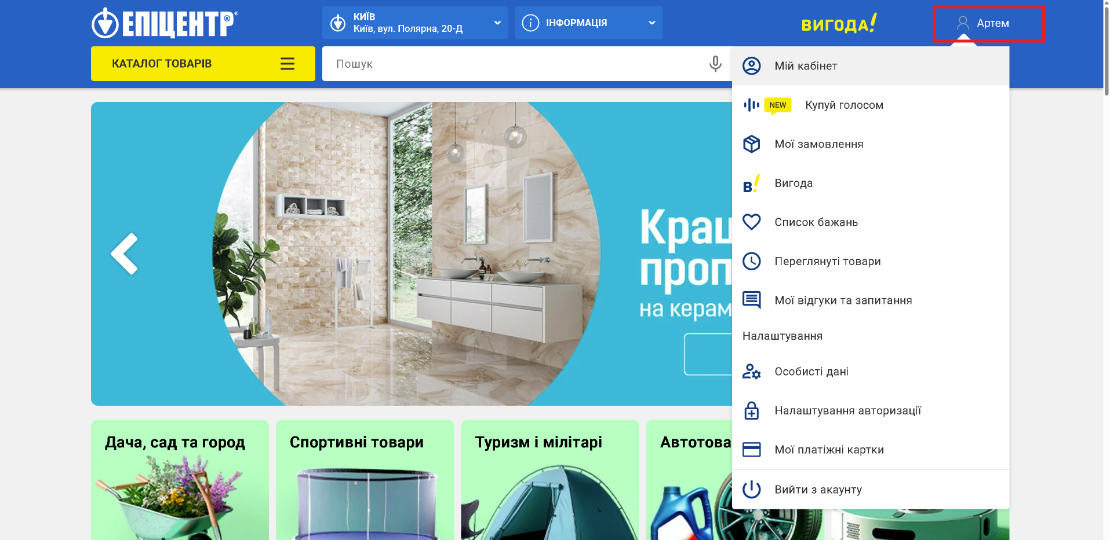This screenshot has width=1110, height=540.
Task: Open the Каталог товарів menu
Action: pos(203,64)
